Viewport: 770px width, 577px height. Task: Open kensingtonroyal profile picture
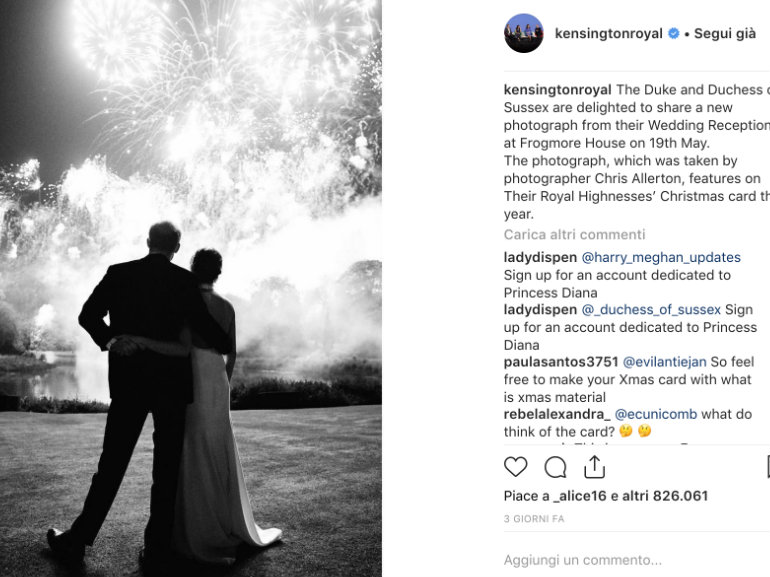pos(523,33)
